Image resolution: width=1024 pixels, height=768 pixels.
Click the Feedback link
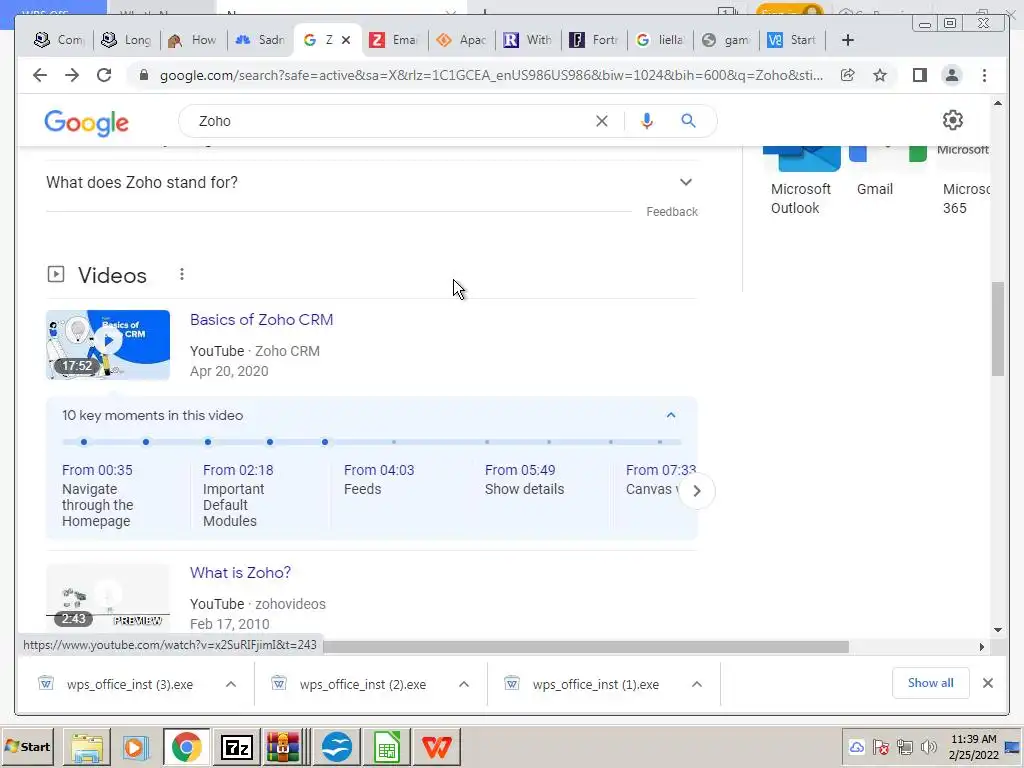coord(671,212)
